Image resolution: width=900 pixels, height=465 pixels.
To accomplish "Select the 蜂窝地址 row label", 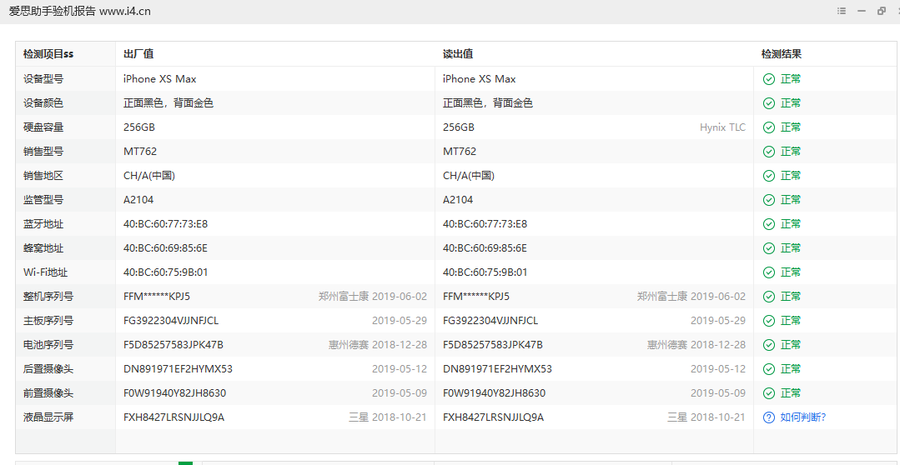I will [x=43, y=248].
